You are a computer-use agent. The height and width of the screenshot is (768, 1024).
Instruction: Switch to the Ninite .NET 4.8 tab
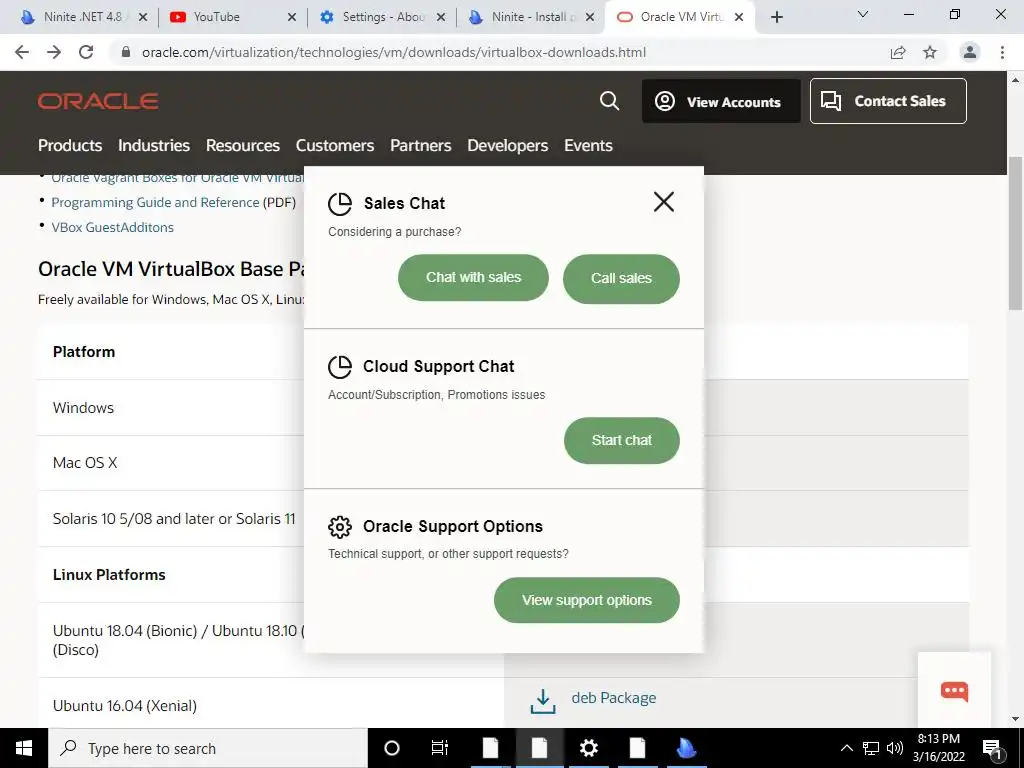(83, 17)
